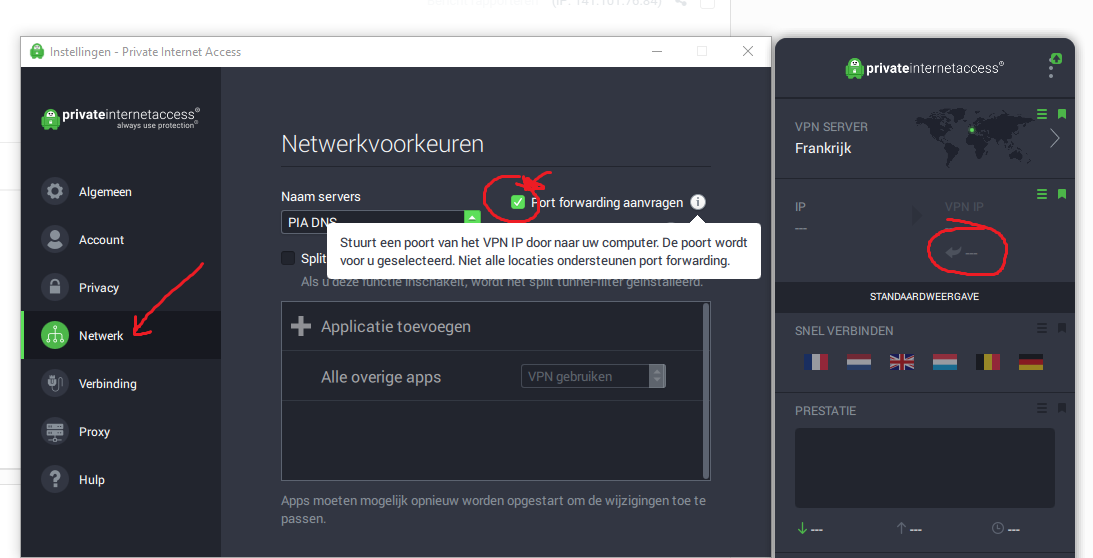Open the three-dot menu in the PIA client
Viewport: 1093px width, 558px height.
click(1051, 67)
